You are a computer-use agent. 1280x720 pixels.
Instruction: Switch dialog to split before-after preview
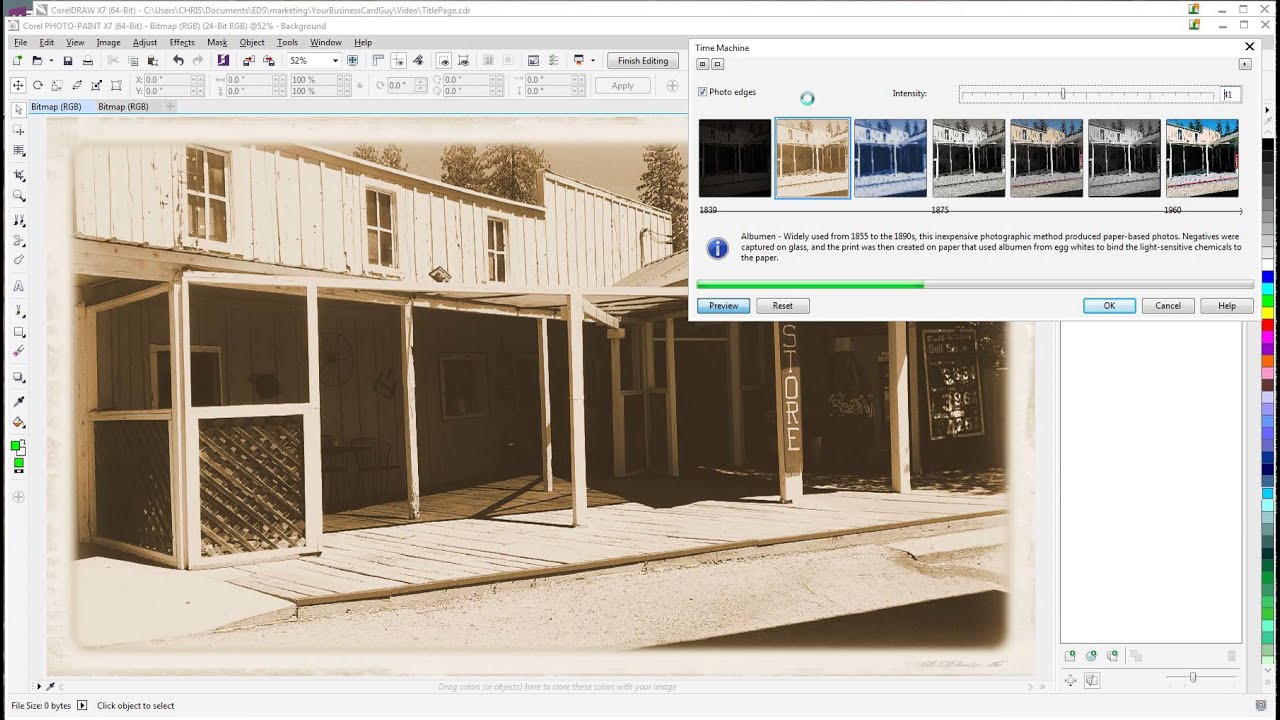(x=702, y=64)
